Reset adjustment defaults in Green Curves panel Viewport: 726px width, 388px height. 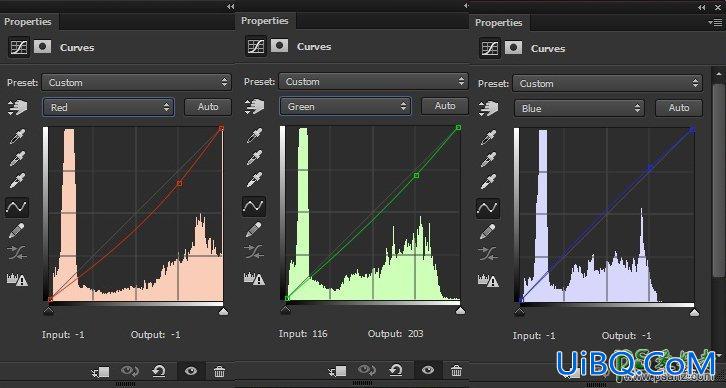pos(396,370)
